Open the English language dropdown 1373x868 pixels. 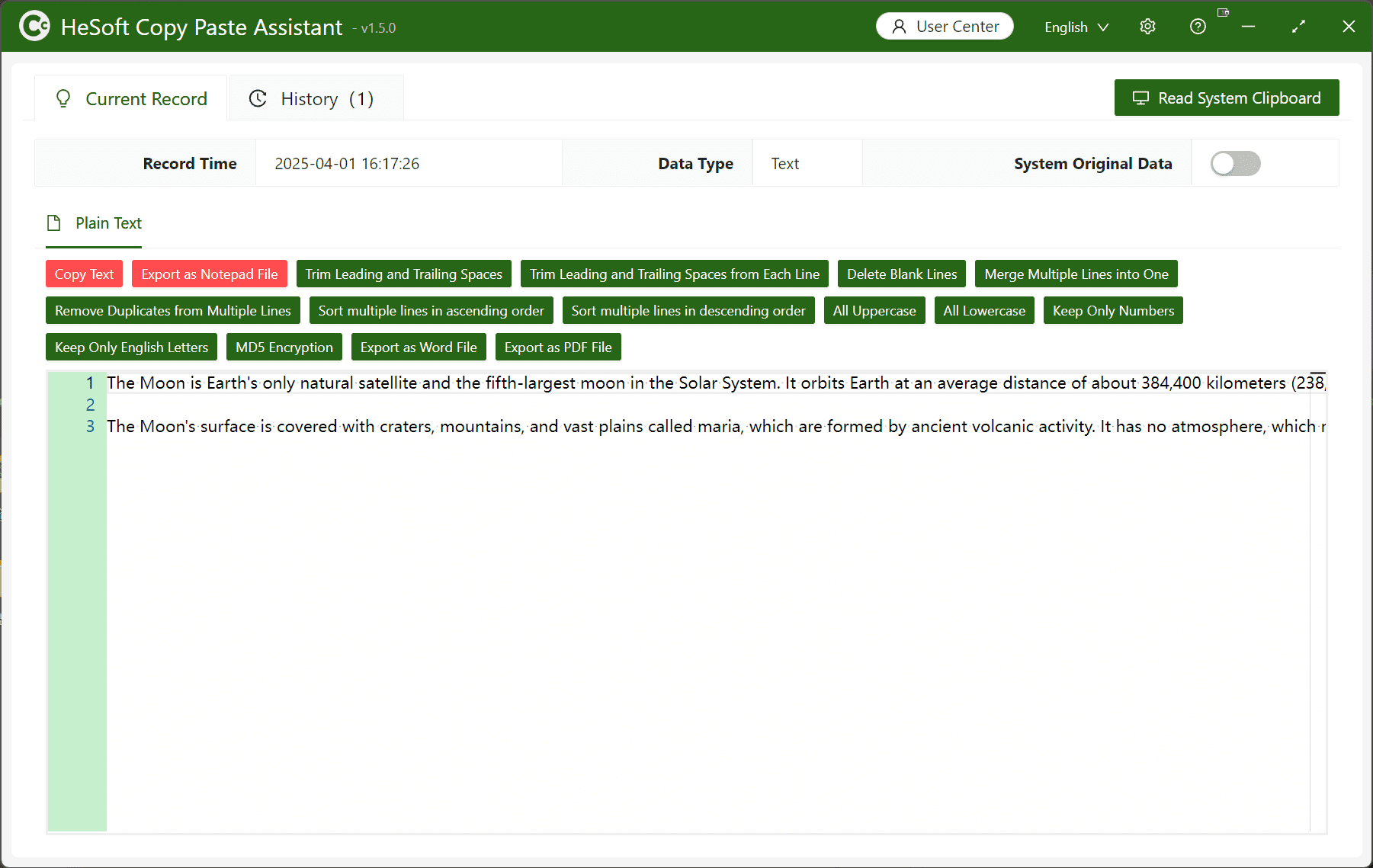coord(1076,27)
